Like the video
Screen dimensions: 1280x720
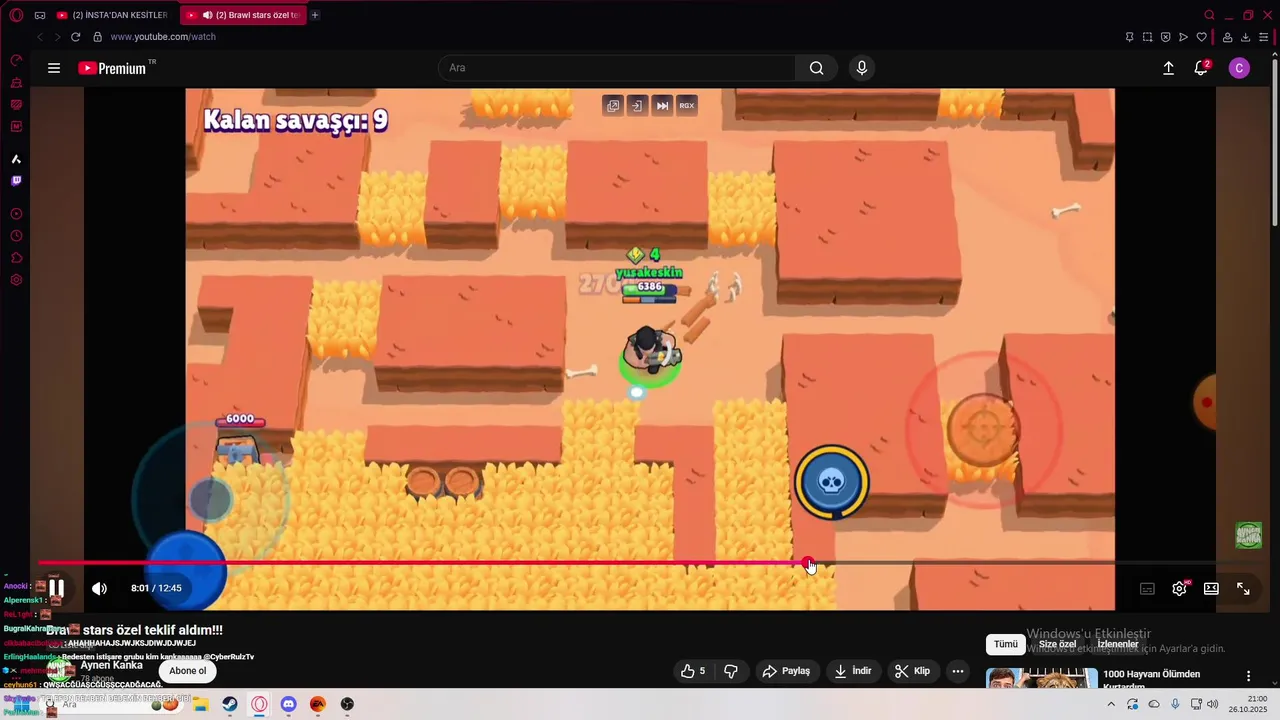694,671
